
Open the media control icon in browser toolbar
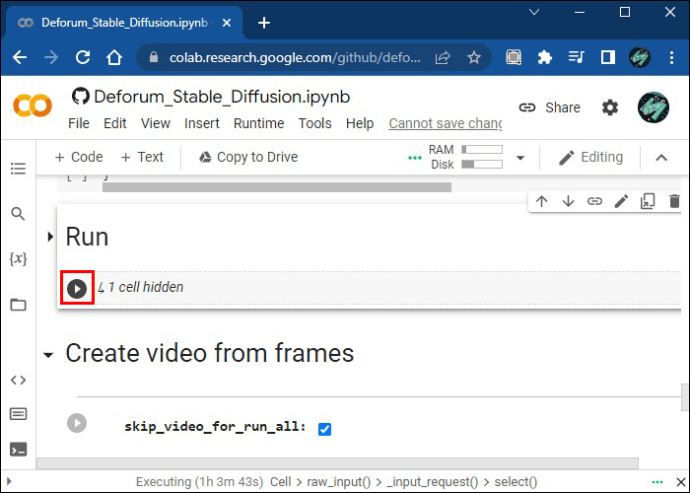pos(576,57)
